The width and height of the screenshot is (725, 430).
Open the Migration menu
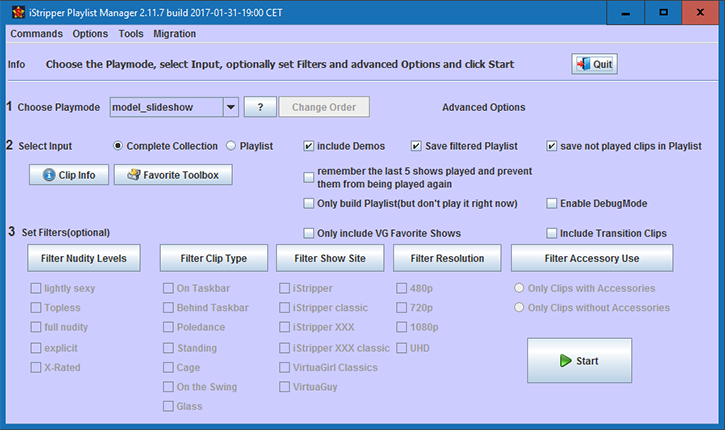click(x=175, y=34)
